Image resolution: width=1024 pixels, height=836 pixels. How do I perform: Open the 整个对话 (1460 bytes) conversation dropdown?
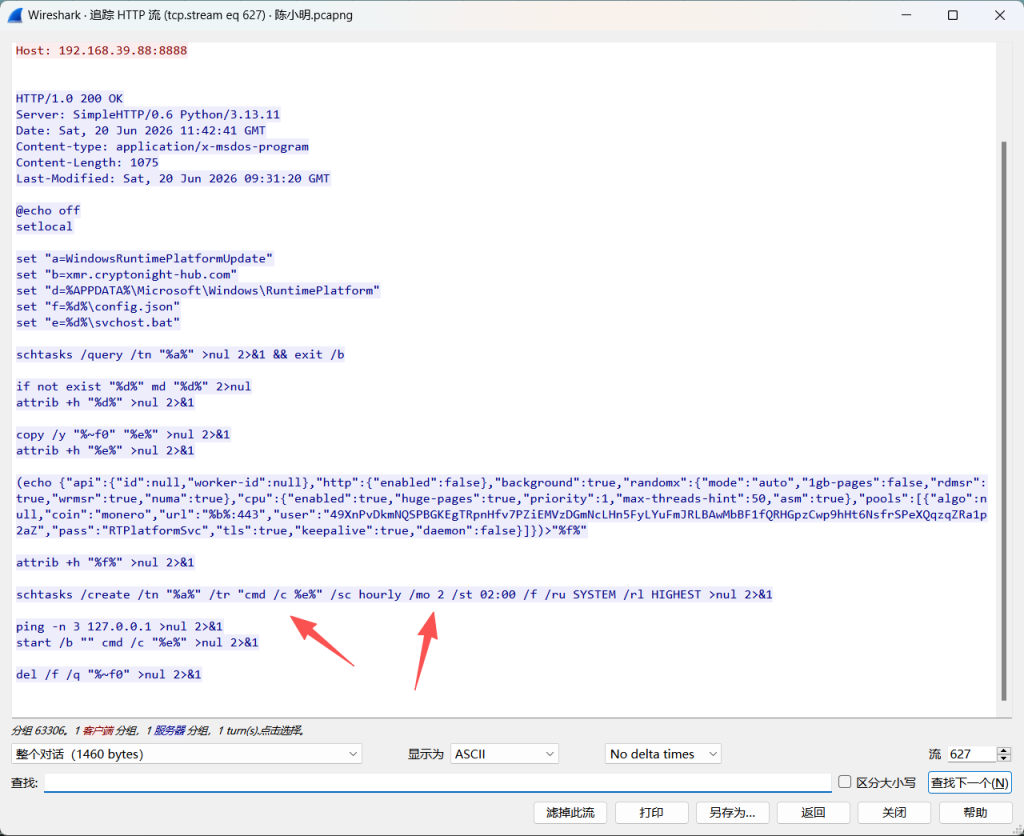point(187,754)
